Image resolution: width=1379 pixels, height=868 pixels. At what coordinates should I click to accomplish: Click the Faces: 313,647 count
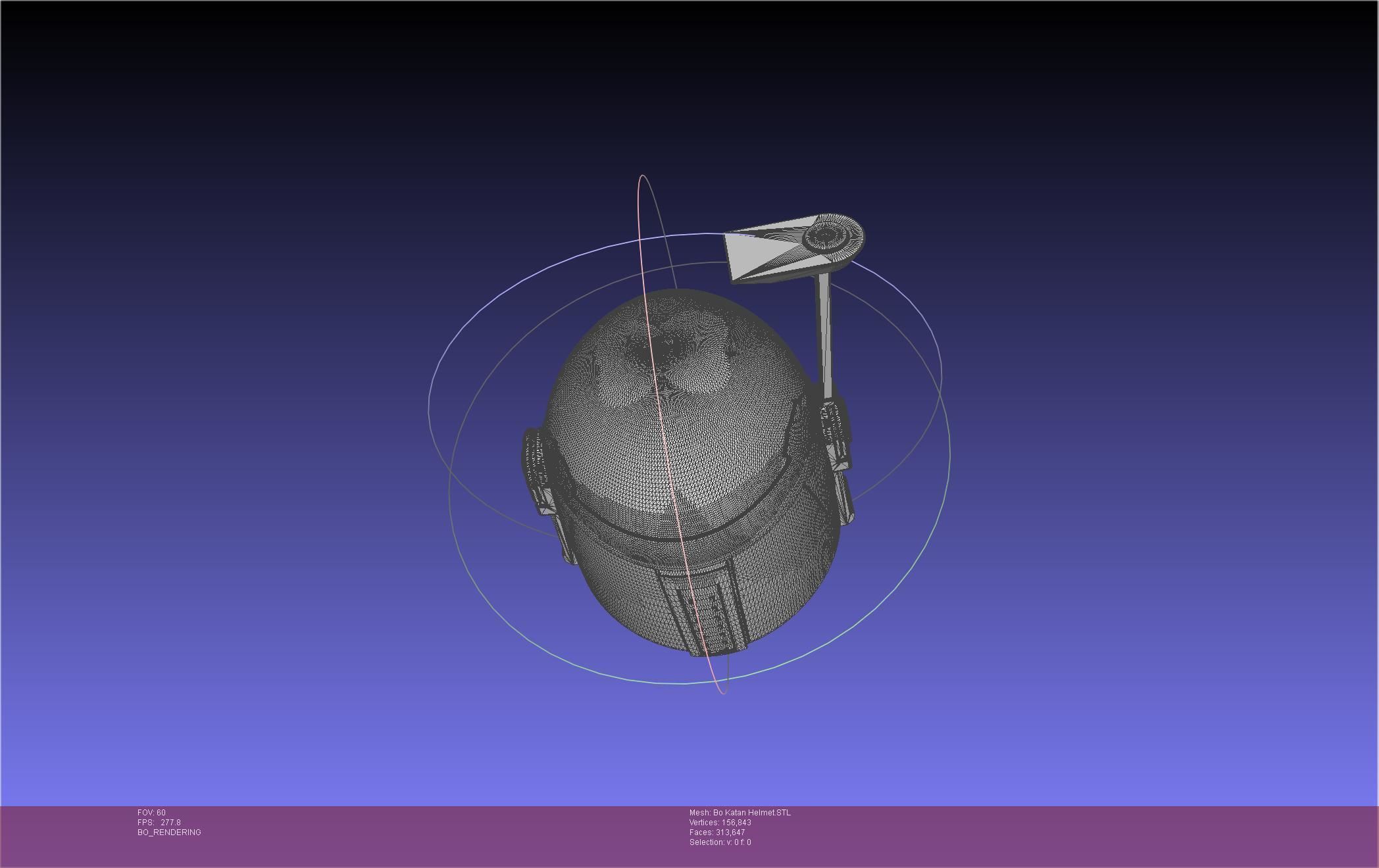coord(717,832)
